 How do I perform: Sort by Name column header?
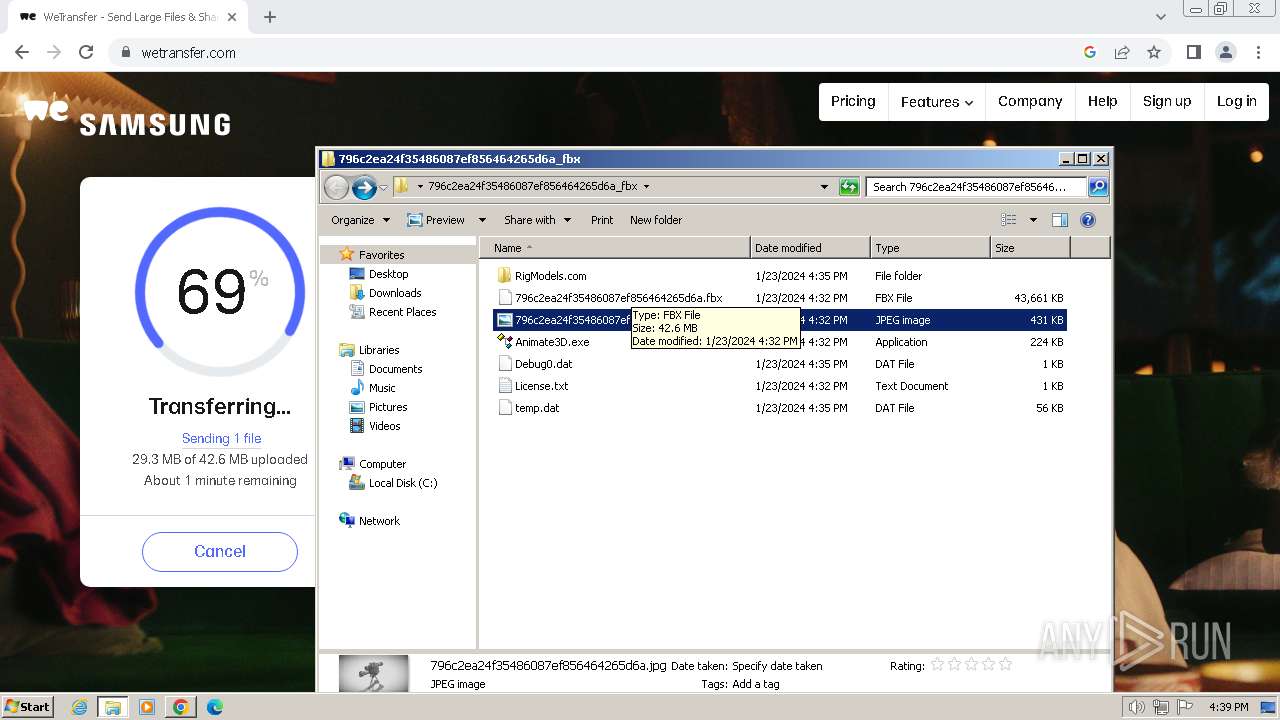click(x=615, y=248)
